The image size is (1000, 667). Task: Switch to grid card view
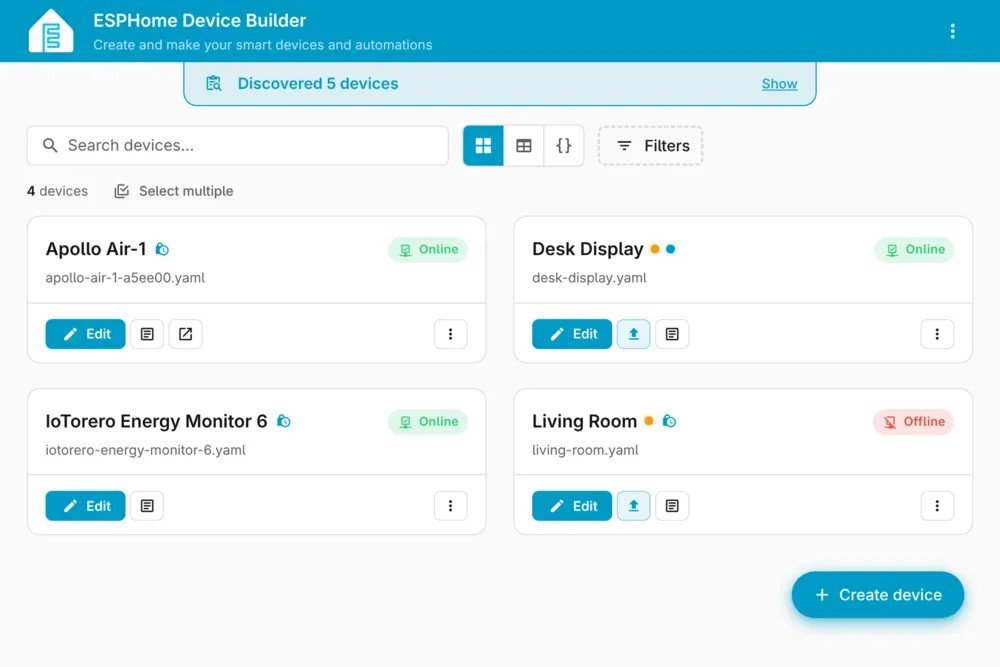483,145
